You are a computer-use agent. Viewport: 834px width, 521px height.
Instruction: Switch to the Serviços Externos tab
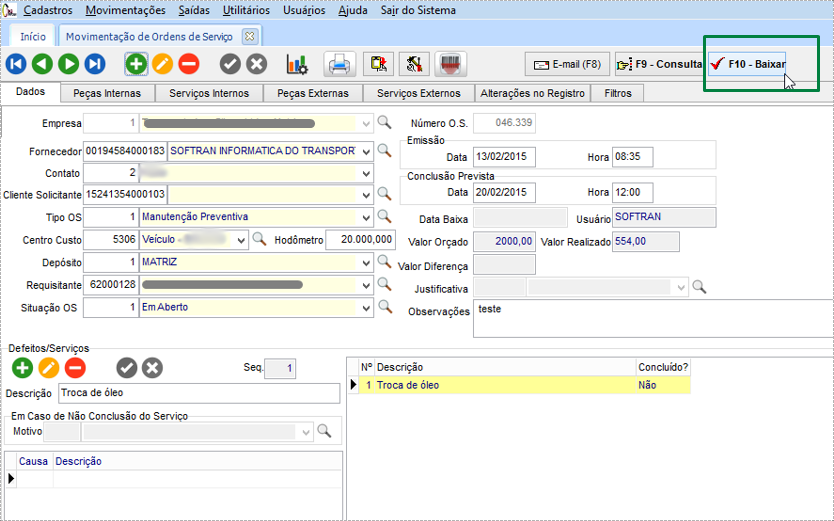(418, 93)
